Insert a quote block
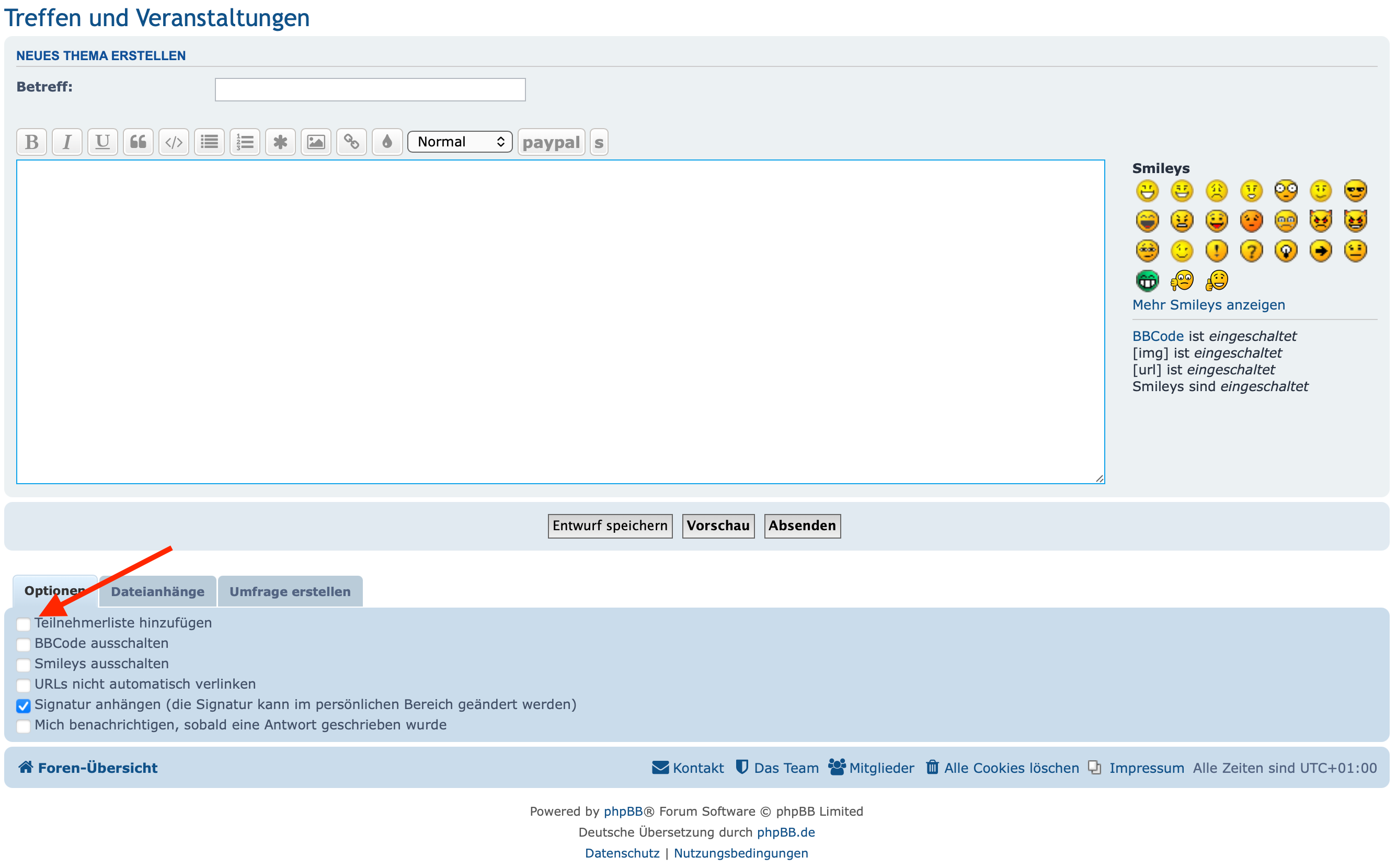Screen dimensions: 1397x868 (x=139, y=142)
